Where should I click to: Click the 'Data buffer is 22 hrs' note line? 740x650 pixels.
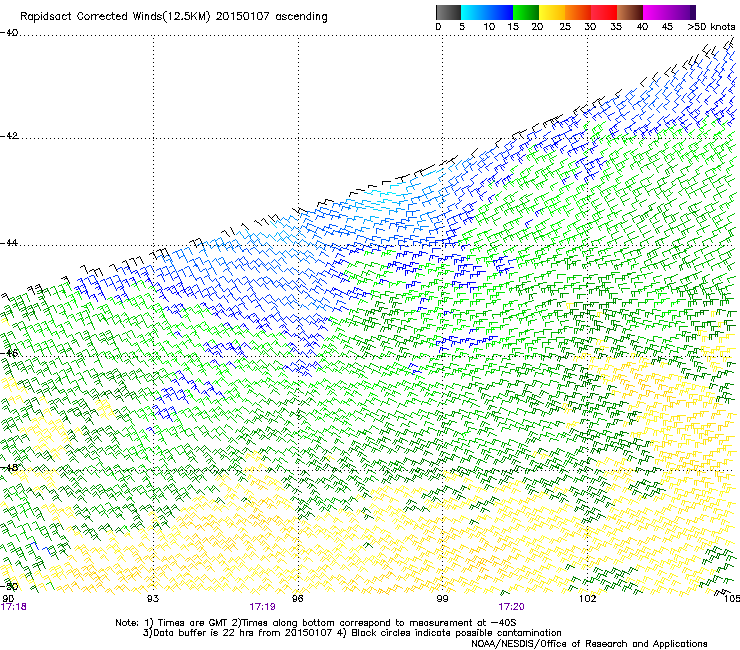pyautogui.click(x=352, y=633)
